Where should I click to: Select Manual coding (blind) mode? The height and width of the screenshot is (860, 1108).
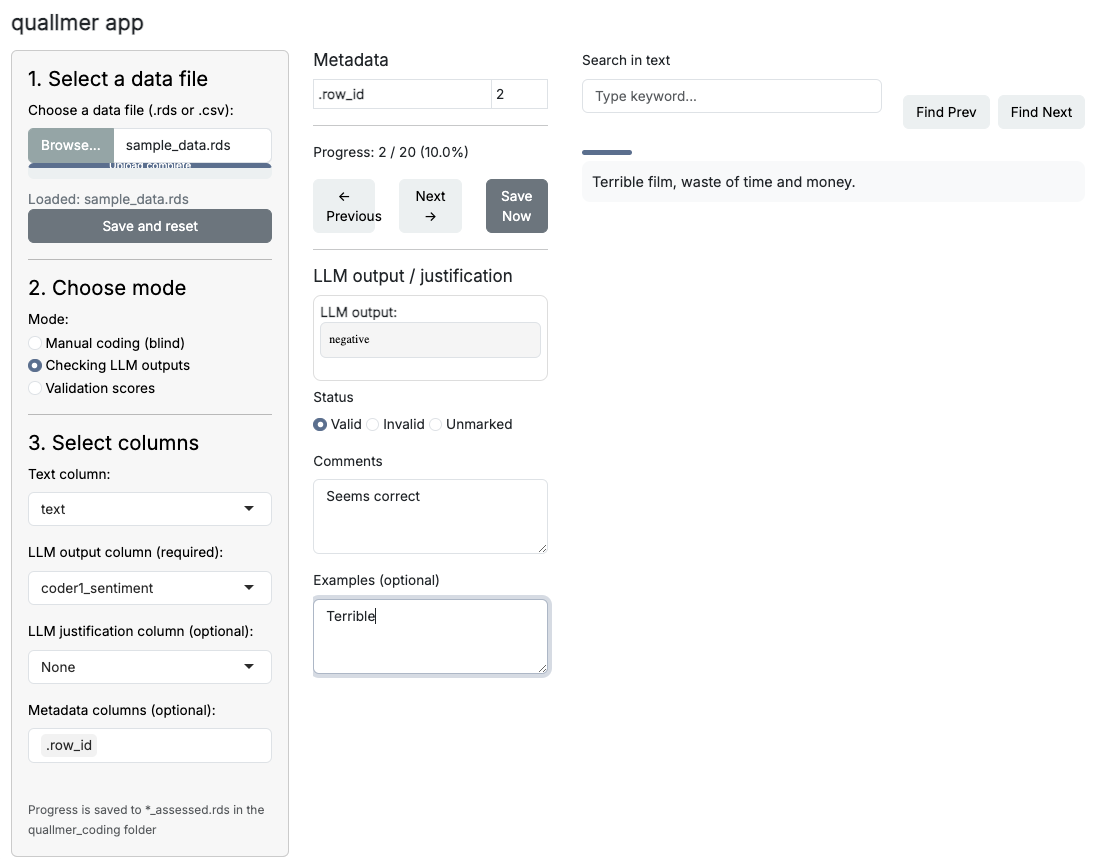[35, 342]
